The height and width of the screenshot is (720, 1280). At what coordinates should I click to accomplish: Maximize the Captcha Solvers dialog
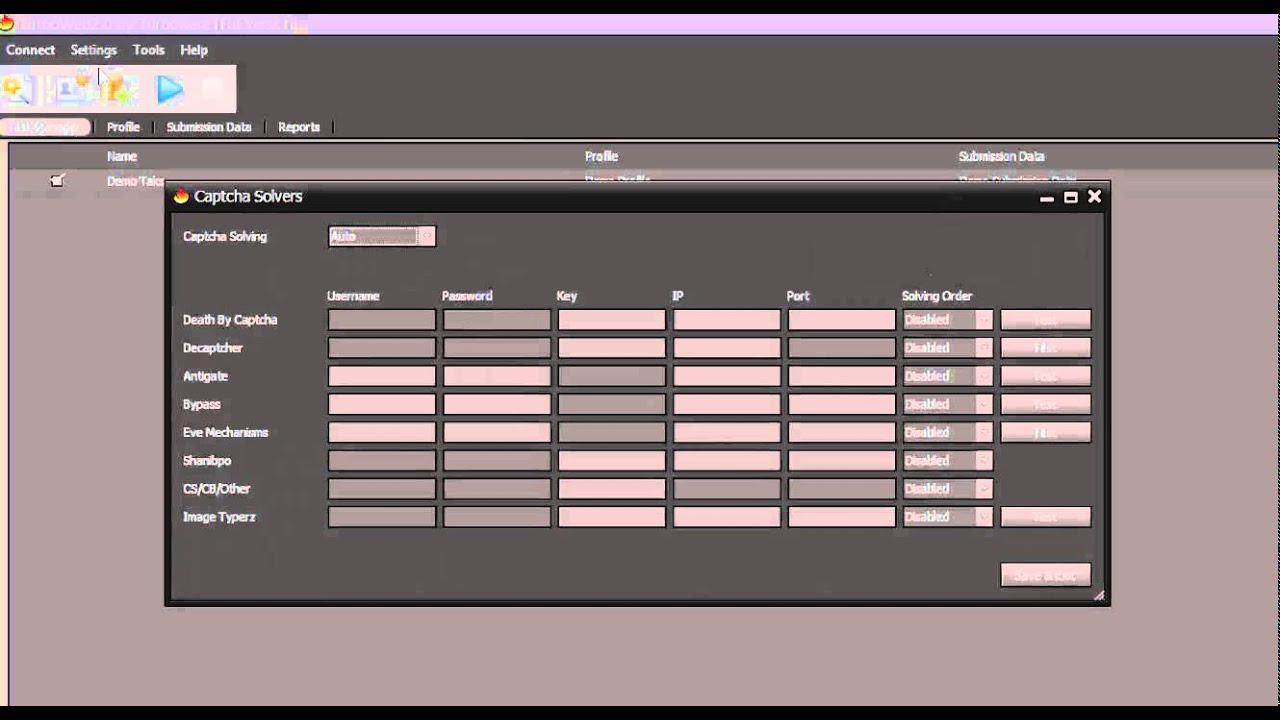pyautogui.click(x=1071, y=197)
